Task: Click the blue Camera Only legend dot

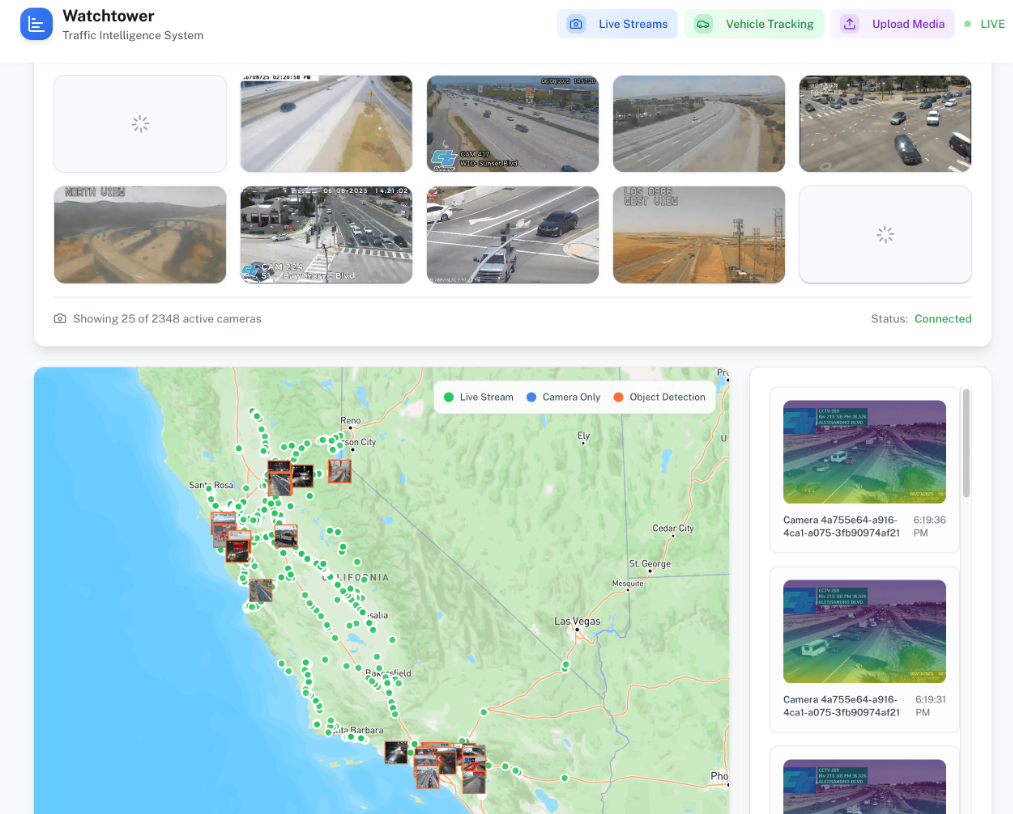Action: pyautogui.click(x=531, y=397)
